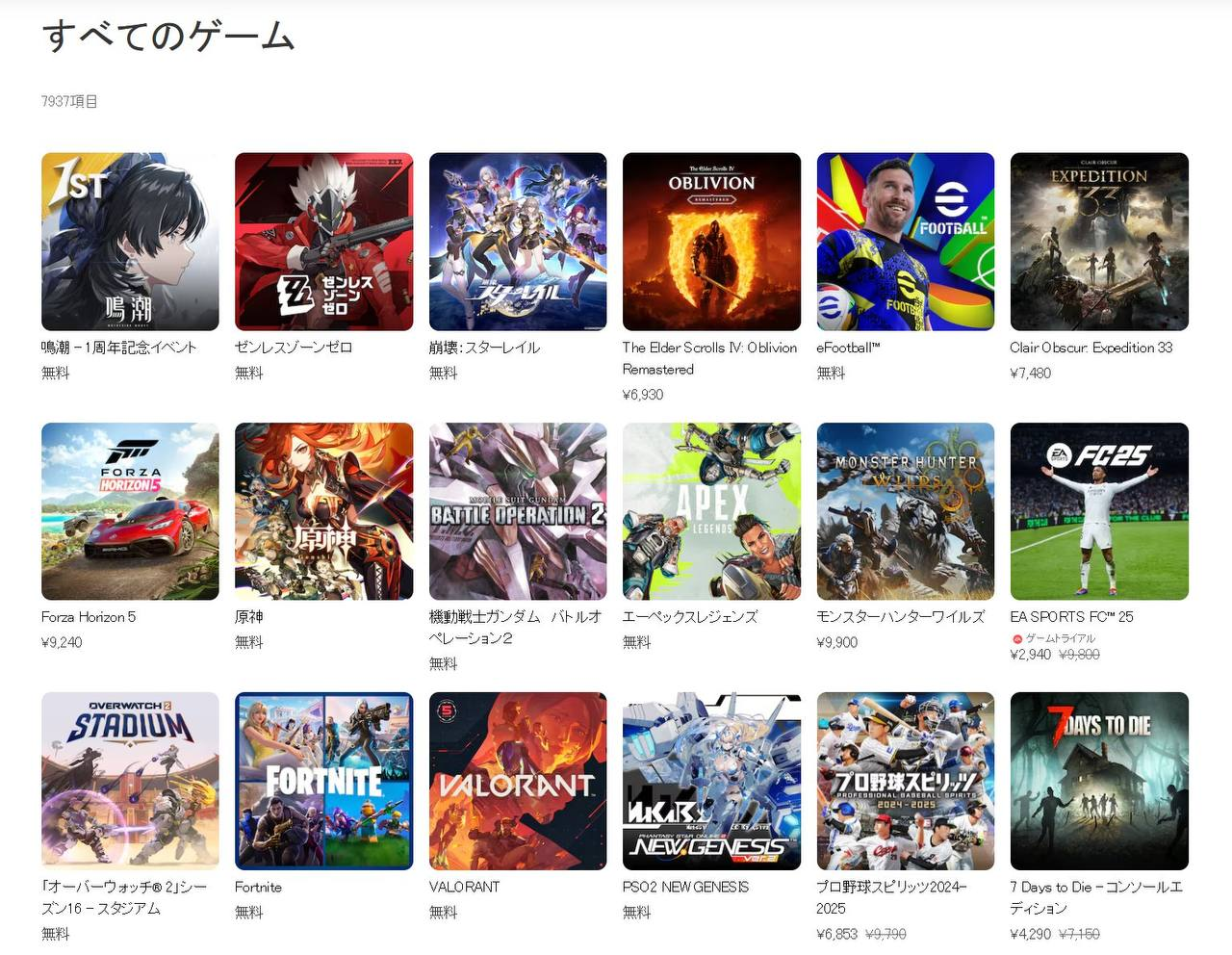1232x955 pixels.
Task: Click the ¥6,853 discounted baseball game price
Action: tap(837, 934)
